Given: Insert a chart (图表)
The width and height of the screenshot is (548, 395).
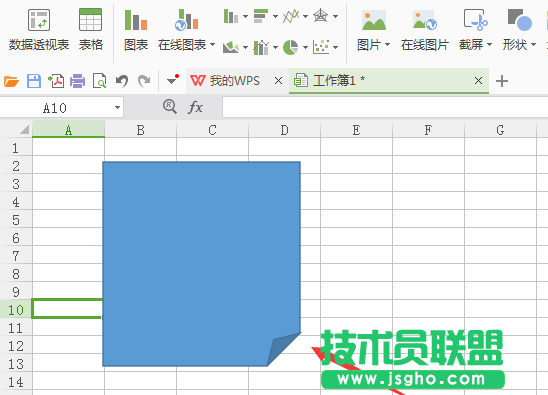Looking at the screenshot, I should tap(136, 30).
